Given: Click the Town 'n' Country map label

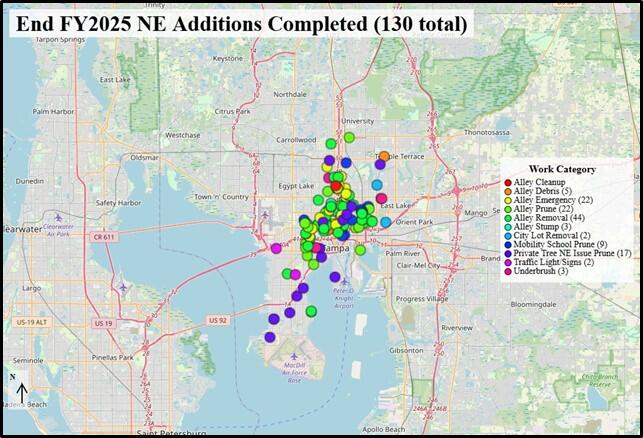Looking at the screenshot, I should [221, 197].
